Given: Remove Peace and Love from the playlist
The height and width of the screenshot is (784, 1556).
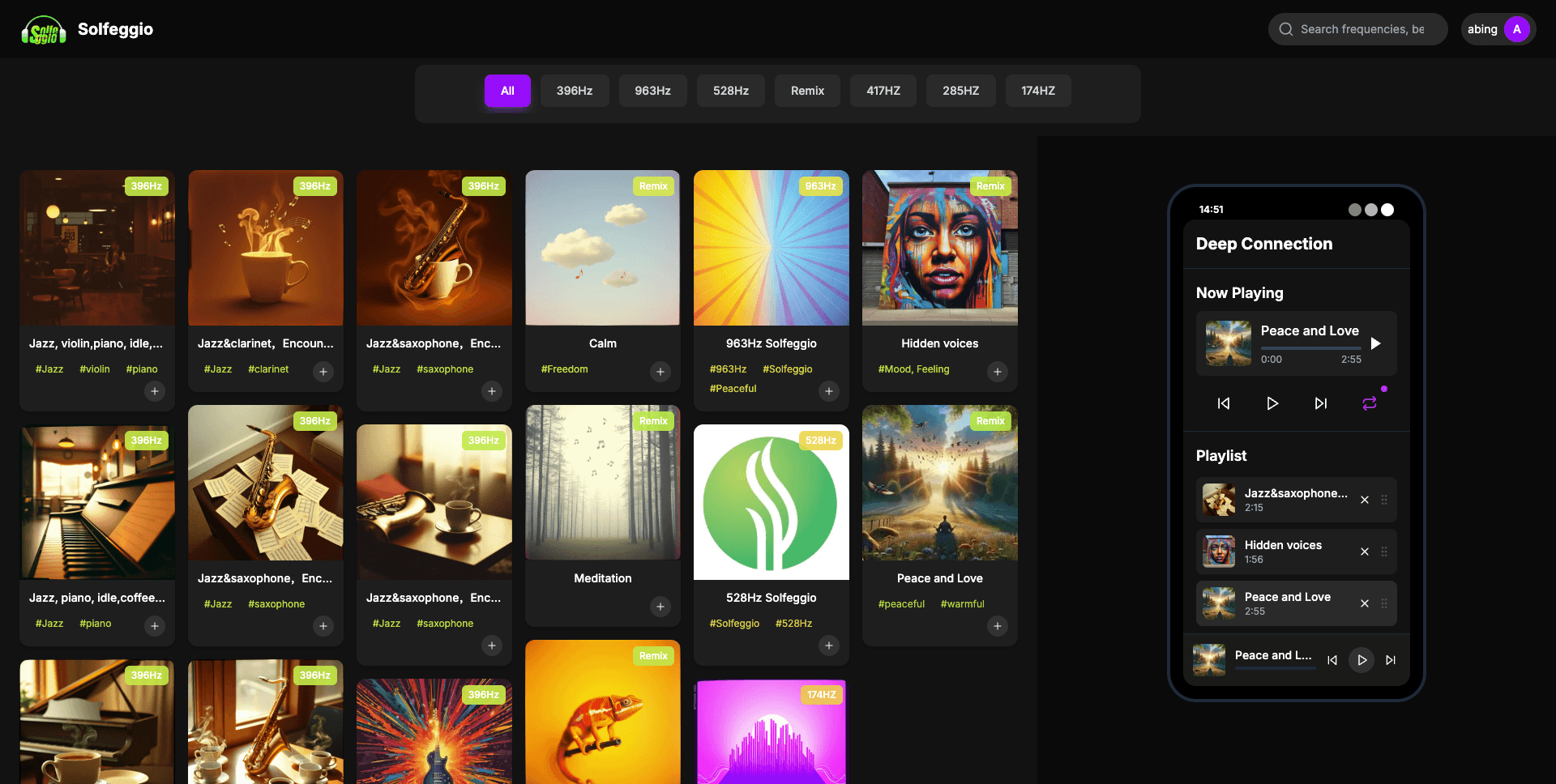Looking at the screenshot, I should (1365, 603).
